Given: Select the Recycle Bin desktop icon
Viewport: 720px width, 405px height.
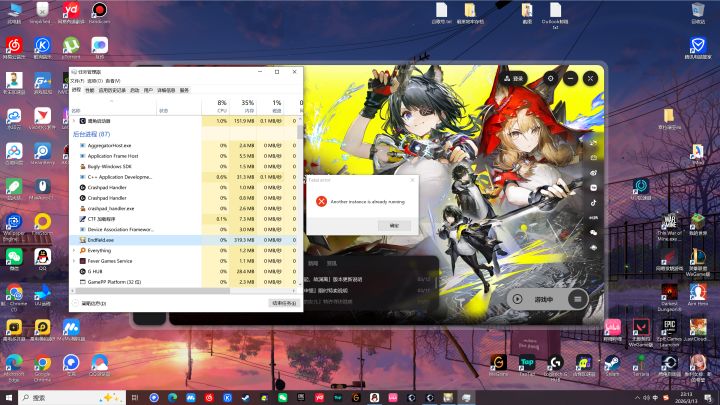Looking at the screenshot, I should 698,13.
